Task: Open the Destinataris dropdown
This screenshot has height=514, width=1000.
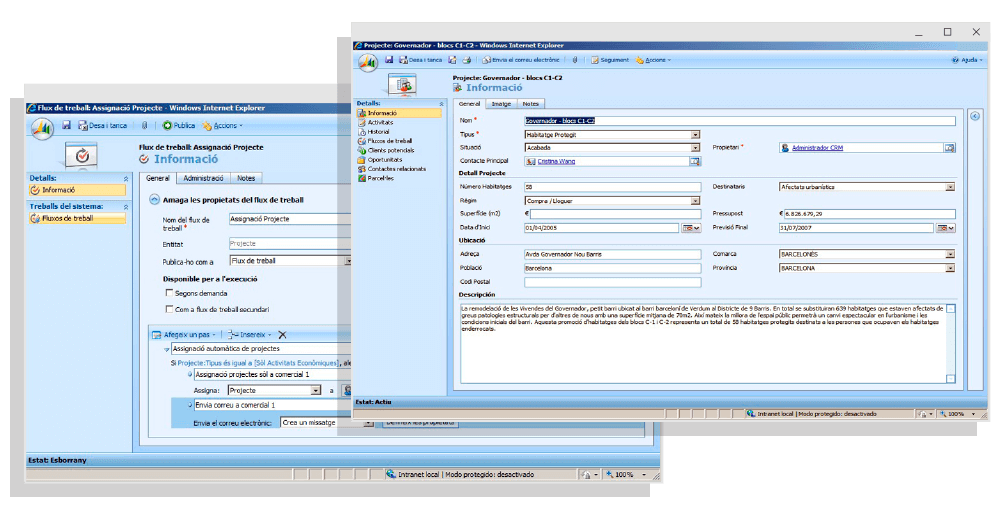Action: (950, 187)
